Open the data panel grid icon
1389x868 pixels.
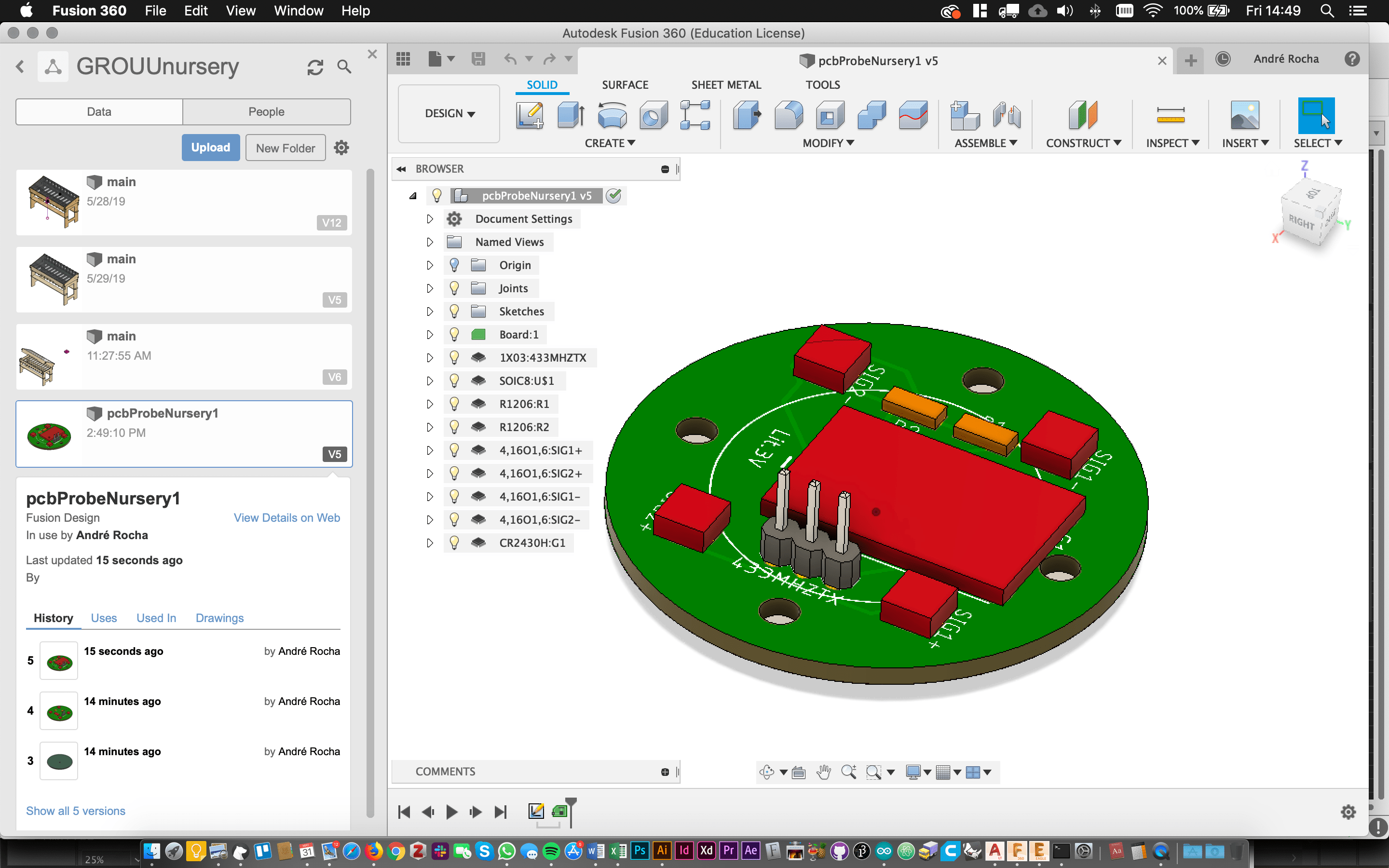coord(403,58)
